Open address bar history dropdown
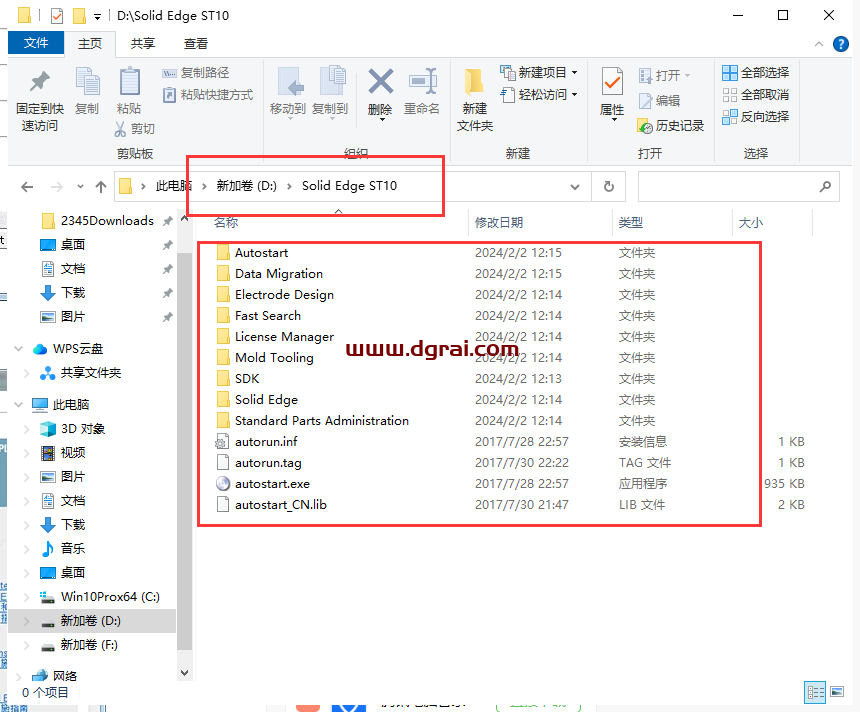This screenshot has width=860, height=712. coord(575,187)
